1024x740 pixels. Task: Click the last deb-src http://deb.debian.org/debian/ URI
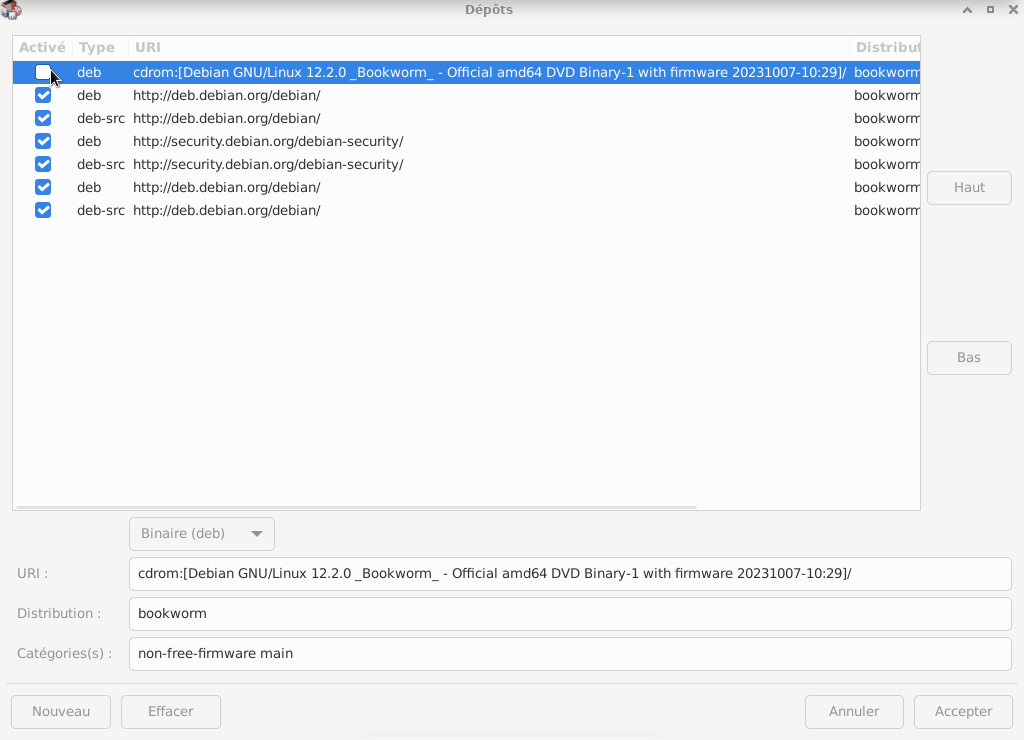pyautogui.click(x=227, y=210)
